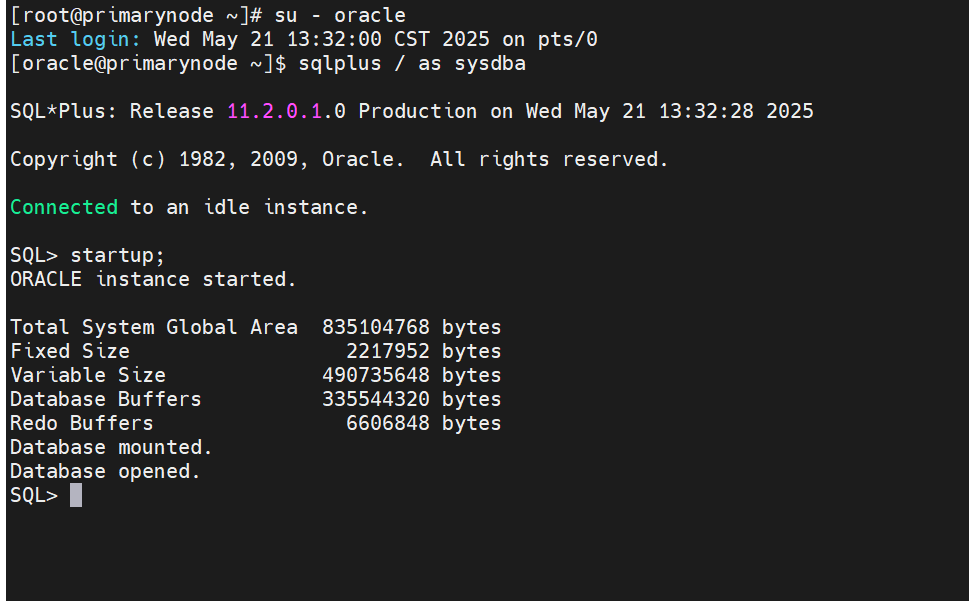Click the magenta version number 11.2.0.1
The width and height of the screenshot is (969, 601).
click(x=274, y=111)
